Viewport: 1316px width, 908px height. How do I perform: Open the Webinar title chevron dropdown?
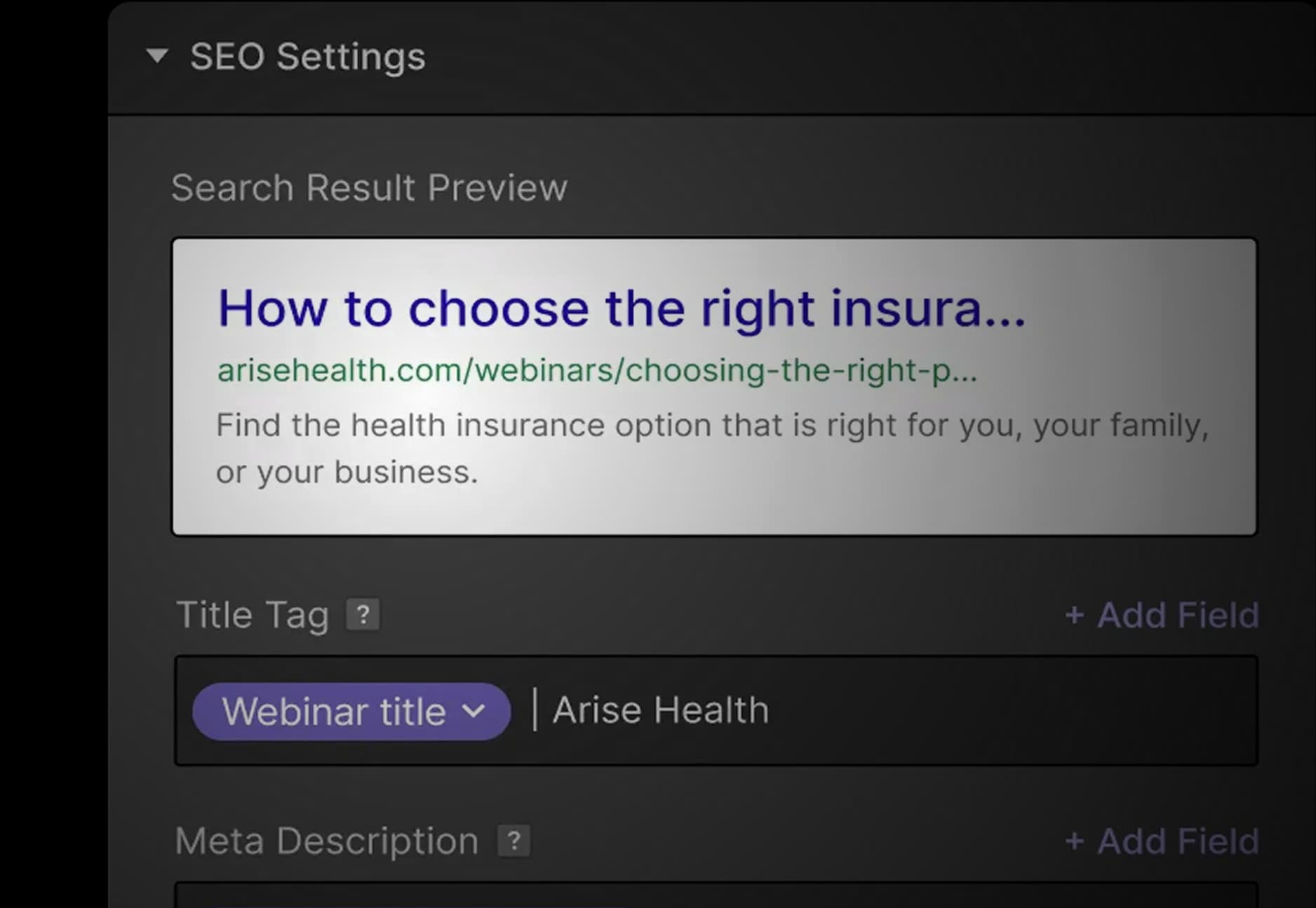(x=474, y=711)
